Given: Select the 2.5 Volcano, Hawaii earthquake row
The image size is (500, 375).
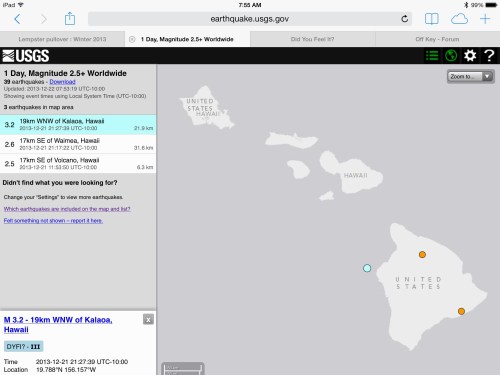Looking at the screenshot, I should (x=78, y=163).
